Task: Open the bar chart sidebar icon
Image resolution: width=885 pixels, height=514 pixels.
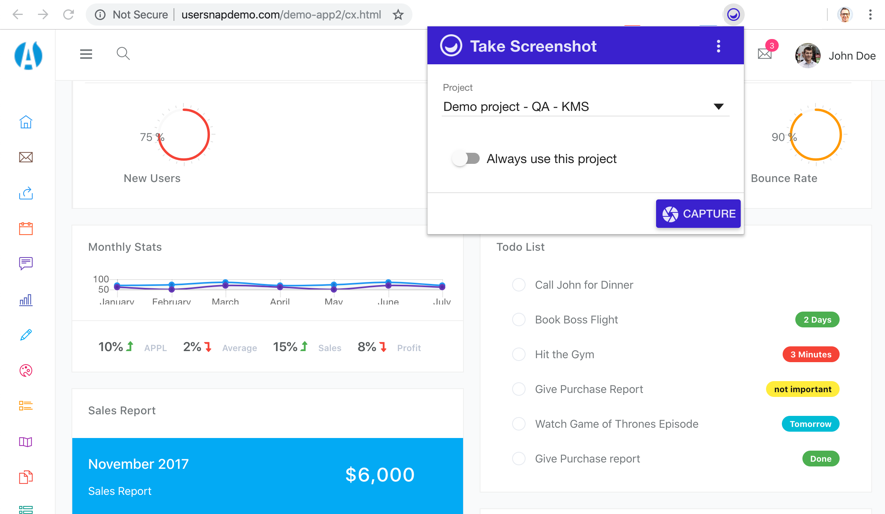Action: tap(26, 299)
